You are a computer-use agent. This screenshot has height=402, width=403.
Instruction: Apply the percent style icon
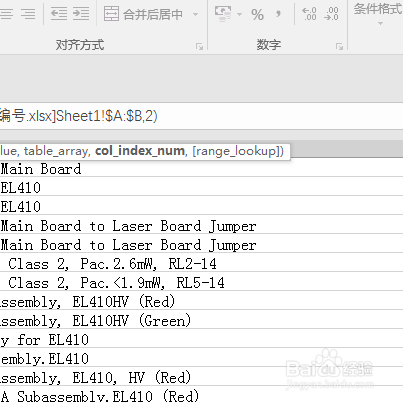[x=257, y=15]
